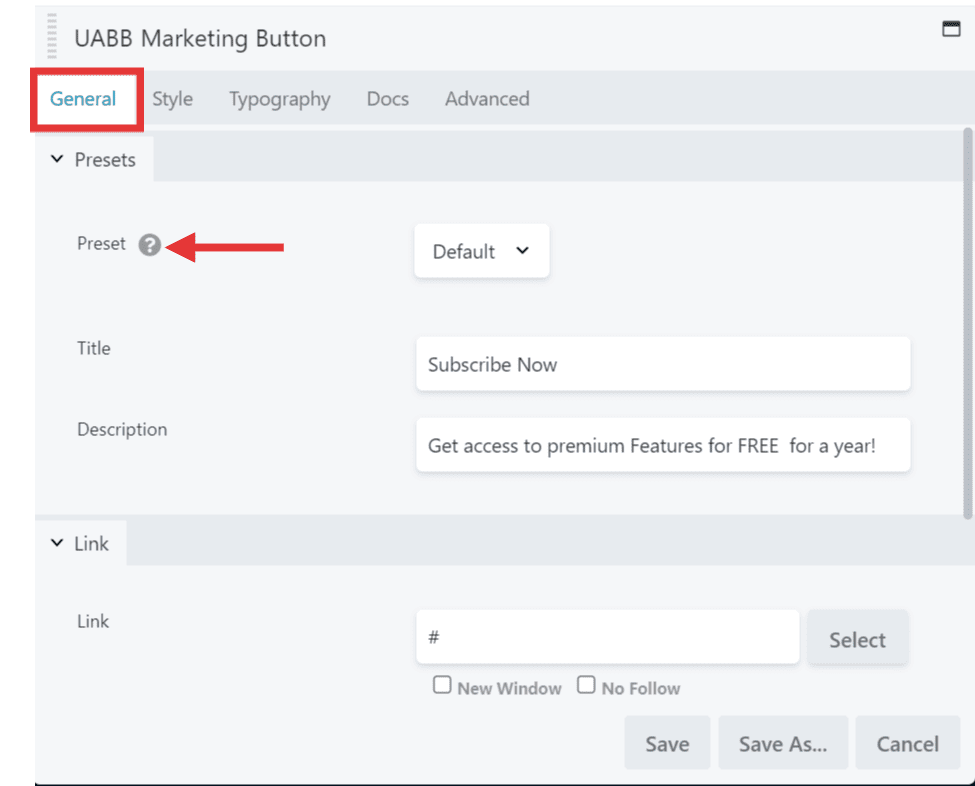Switch to the General tab
This screenshot has width=975, height=786.
click(x=83, y=99)
